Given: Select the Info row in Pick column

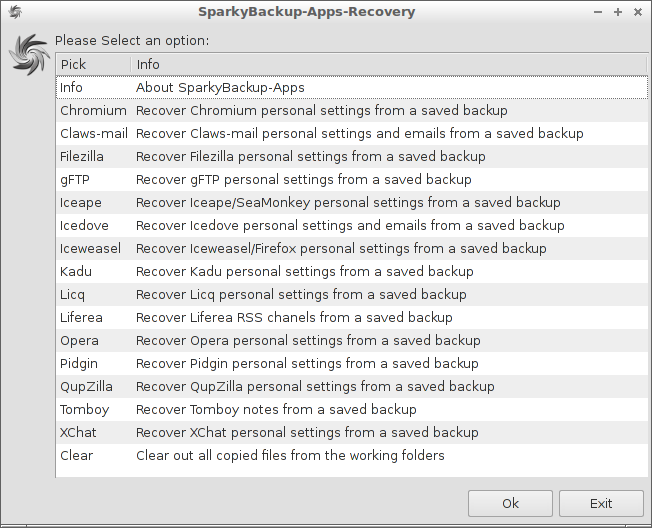Looking at the screenshot, I should tap(71, 87).
